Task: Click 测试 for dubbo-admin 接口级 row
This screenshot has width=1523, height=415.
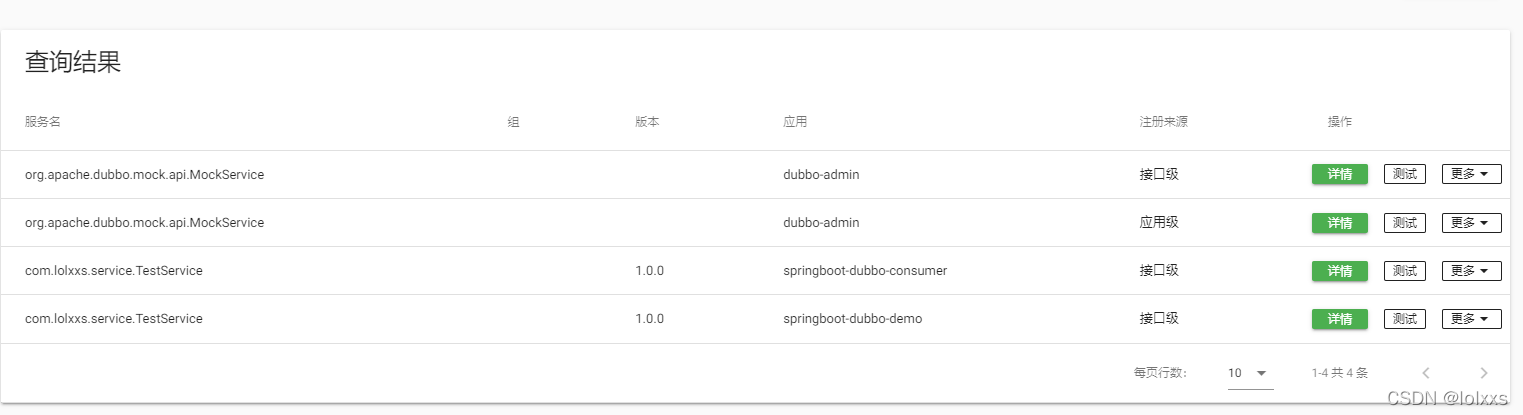Action: click(x=1404, y=174)
